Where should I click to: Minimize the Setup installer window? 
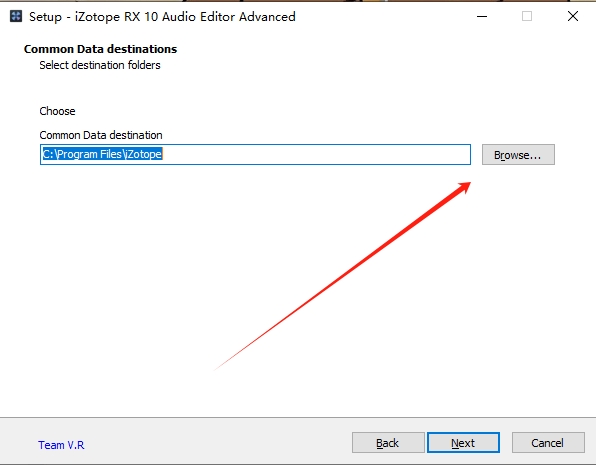(482, 16)
